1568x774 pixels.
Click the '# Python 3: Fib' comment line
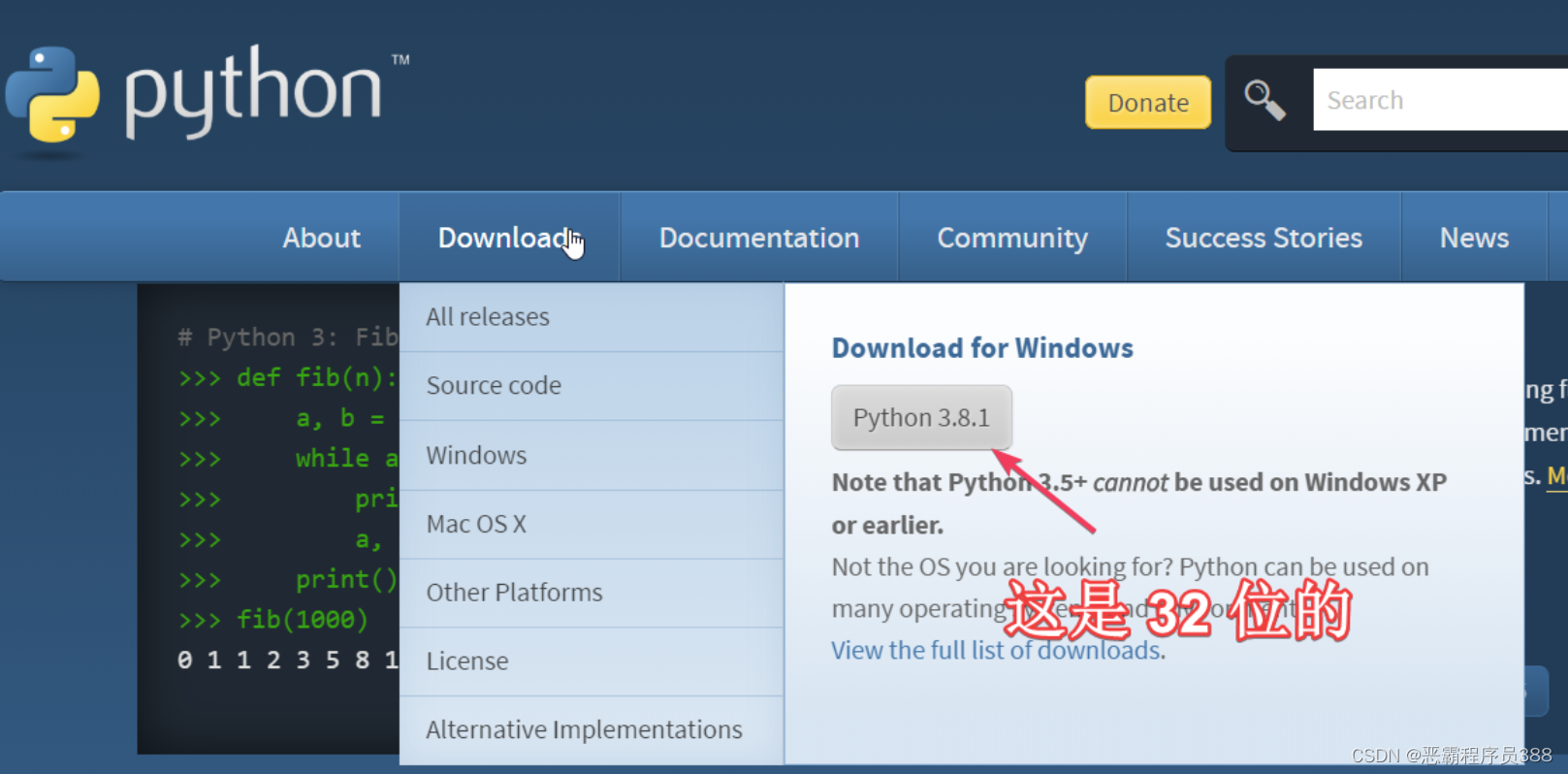click(288, 337)
